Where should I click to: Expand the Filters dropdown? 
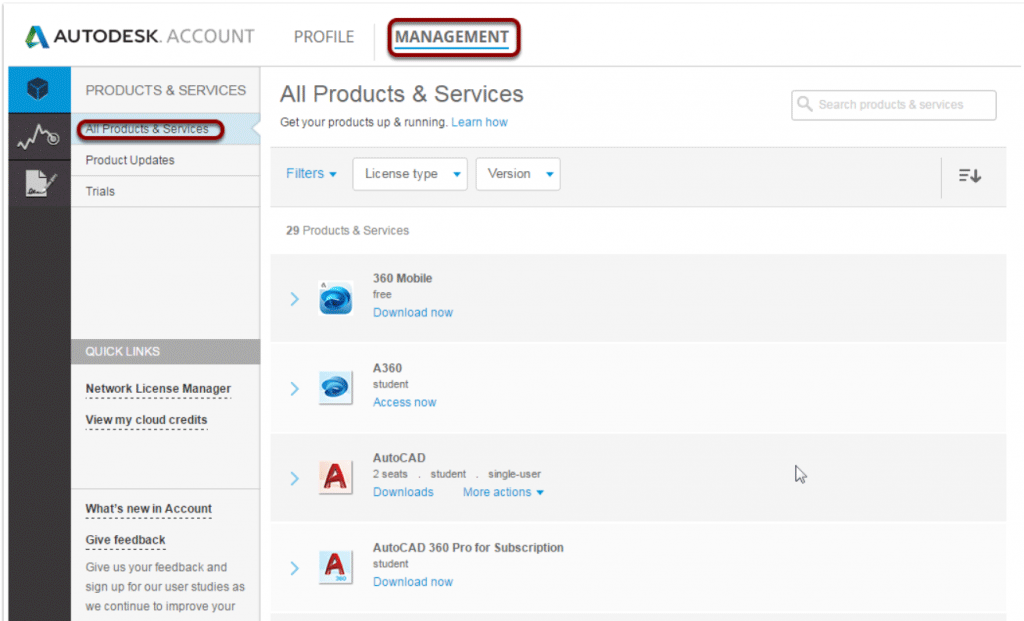point(311,174)
